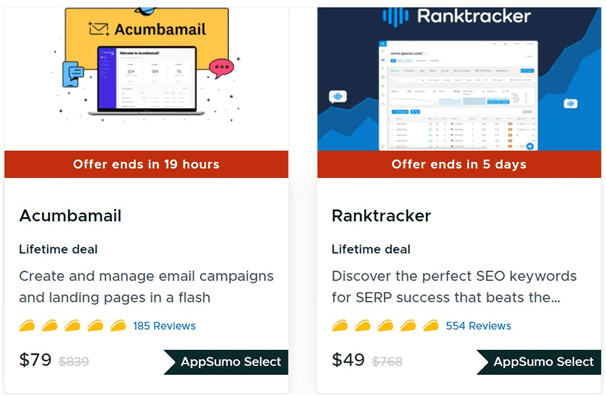The image size is (606, 397).
Task: Open the Ranktracker product image
Action: (459, 79)
